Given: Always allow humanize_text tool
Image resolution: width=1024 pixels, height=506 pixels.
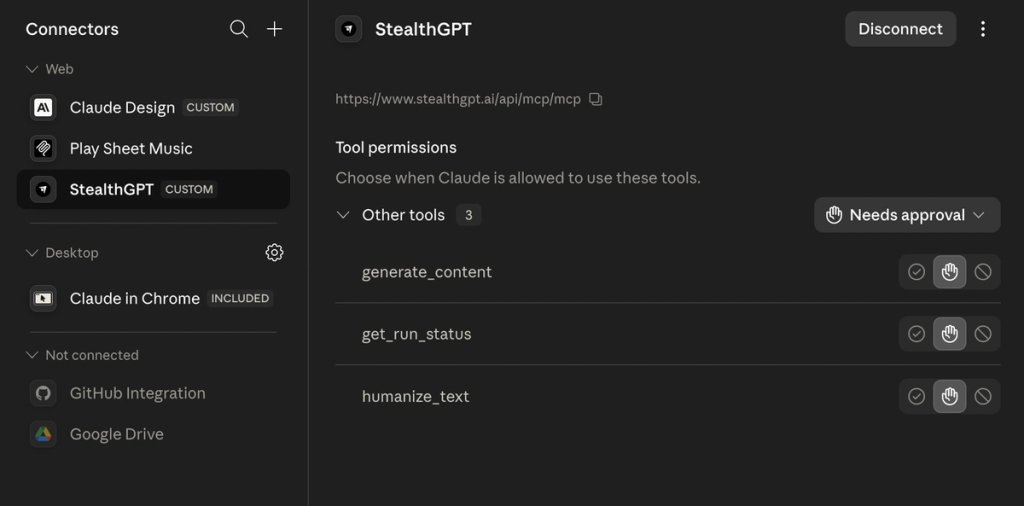Looking at the screenshot, I should point(916,396).
